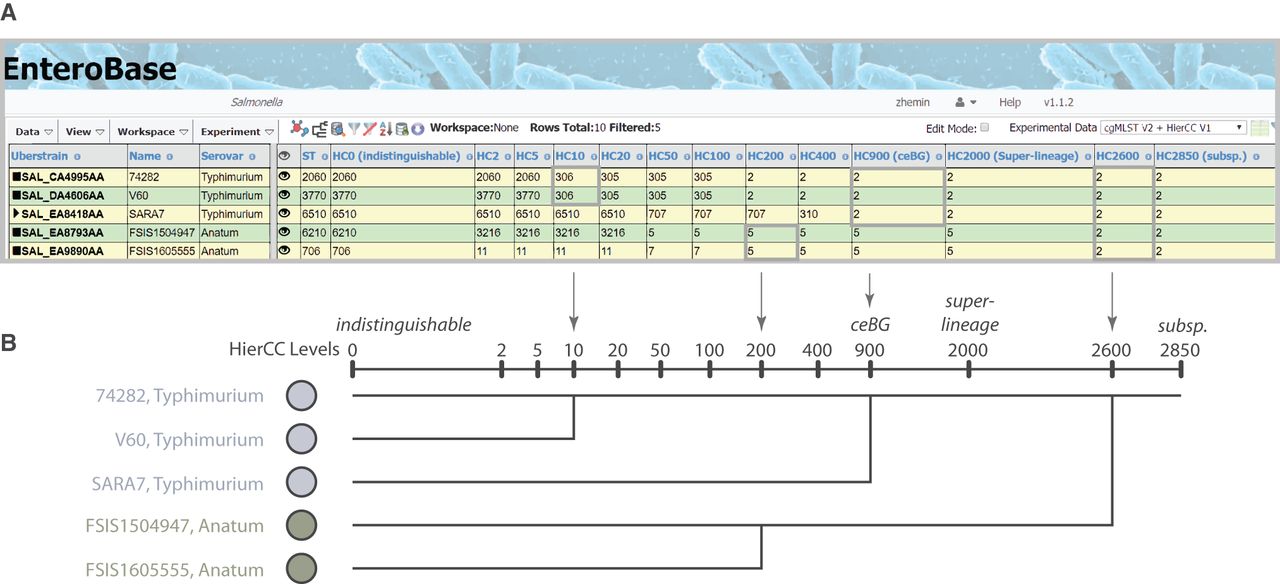Toggle eye icon for SAL_CA4995AA row

coord(284,177)
